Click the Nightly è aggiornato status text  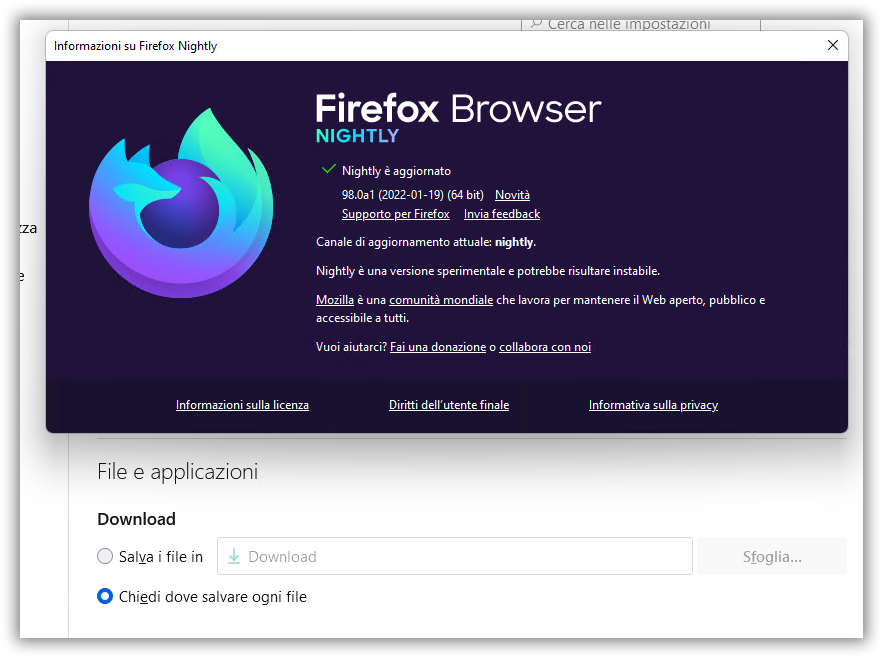[x=396, y=171]
